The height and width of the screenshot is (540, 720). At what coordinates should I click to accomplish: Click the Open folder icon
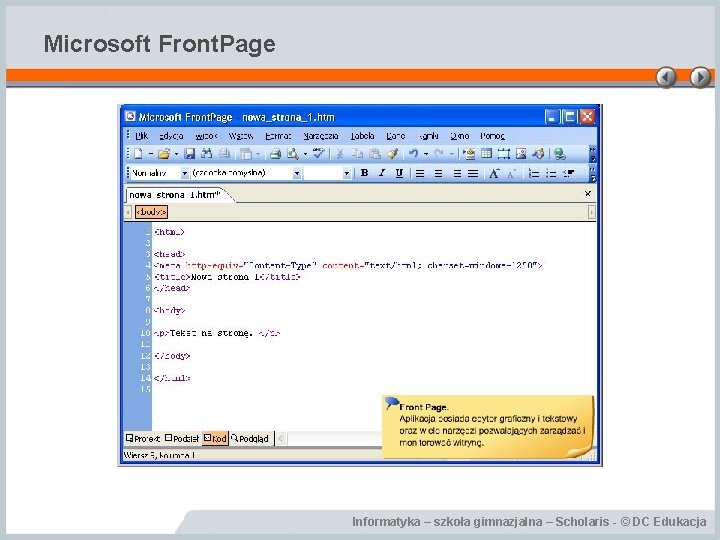click(163, 154)
